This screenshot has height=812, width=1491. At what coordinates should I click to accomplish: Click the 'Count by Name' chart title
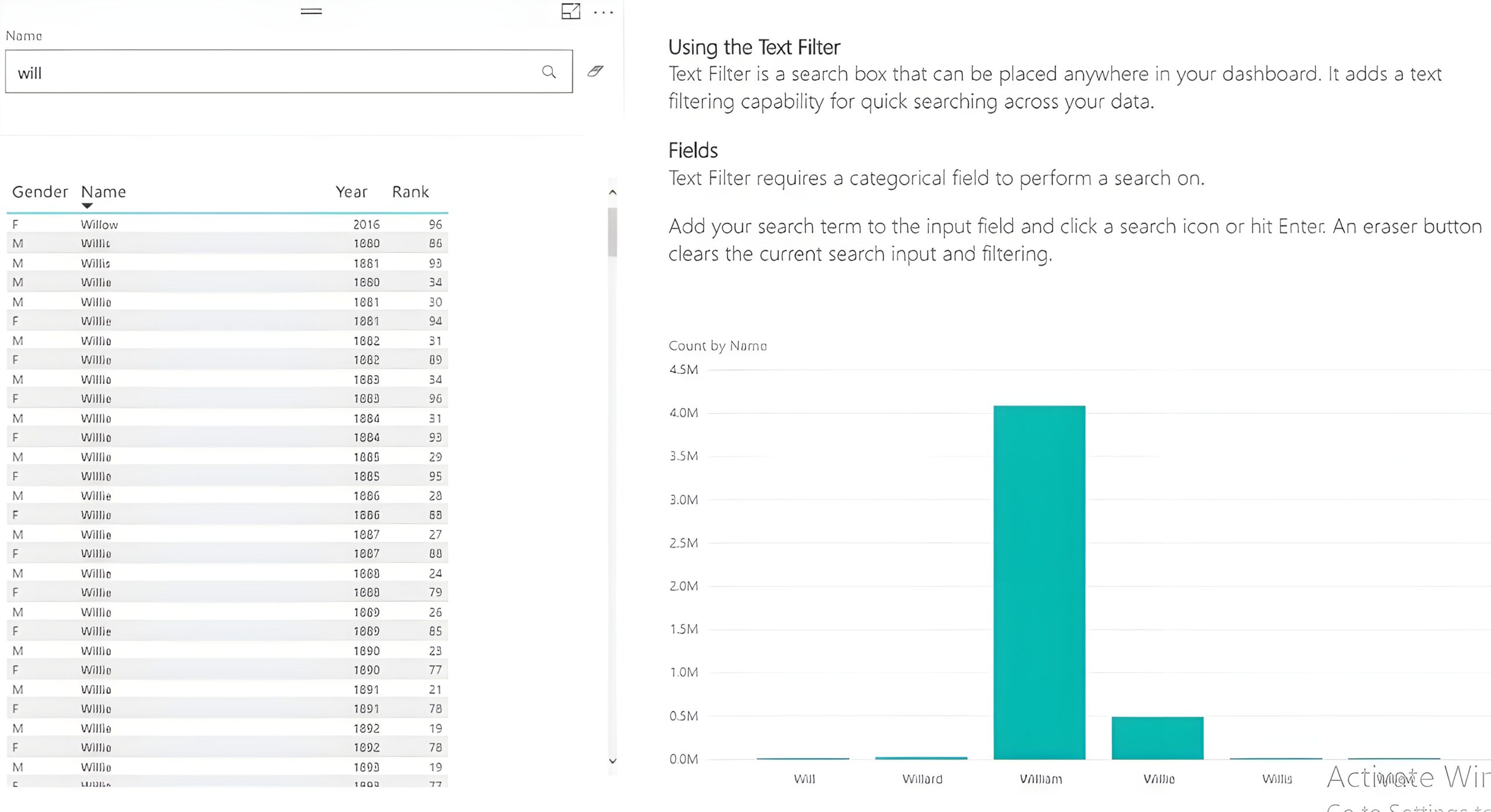[718, 346]
